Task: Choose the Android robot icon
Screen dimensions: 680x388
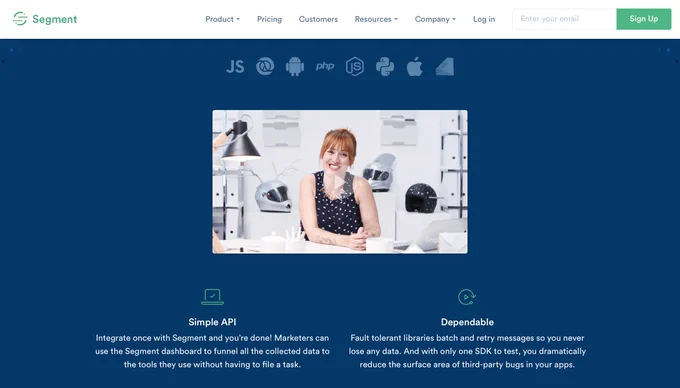Action: click(295, 67)
